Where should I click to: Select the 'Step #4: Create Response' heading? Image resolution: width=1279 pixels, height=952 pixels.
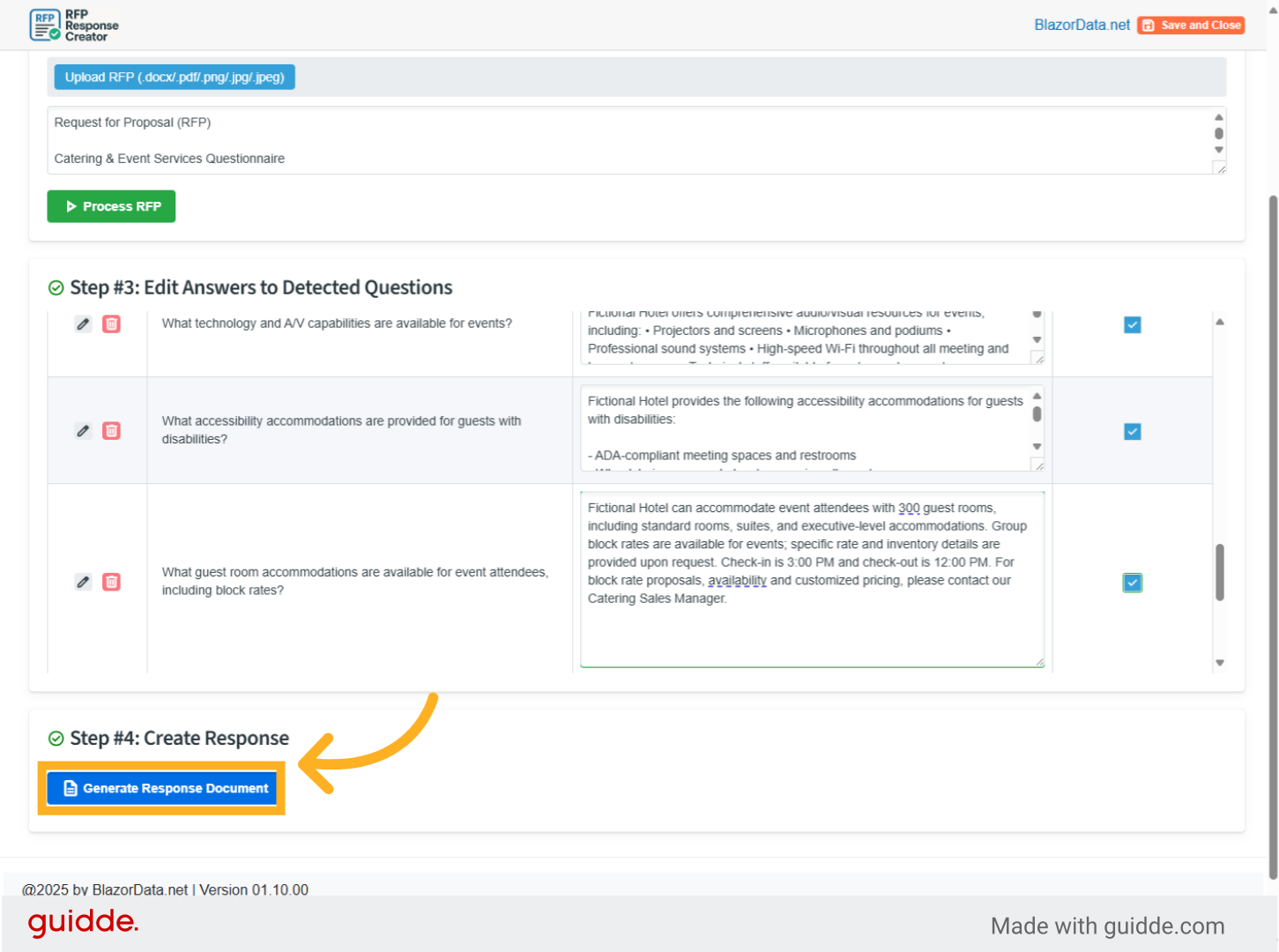(180, 739)
